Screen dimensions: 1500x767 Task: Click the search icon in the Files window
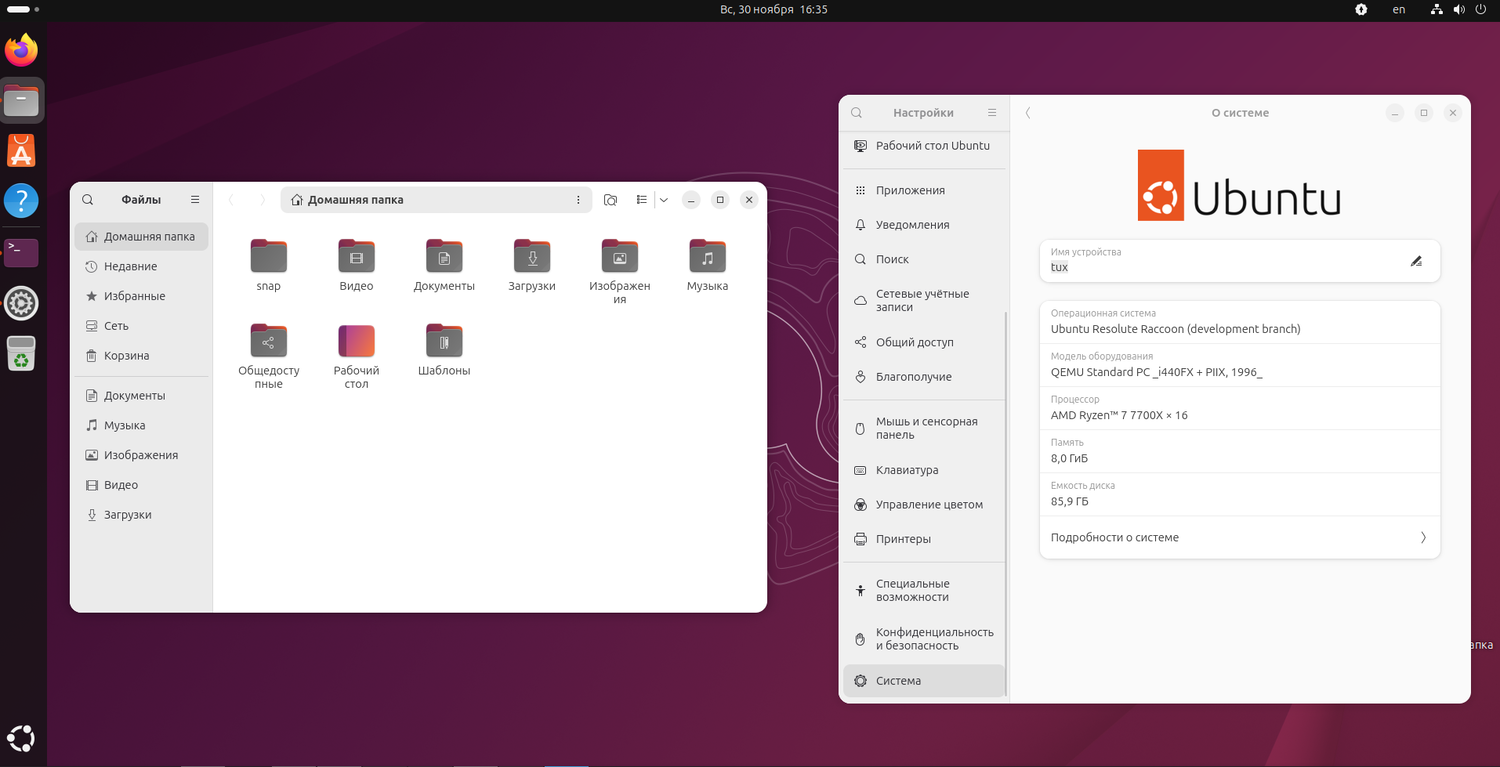pos(88,200)
